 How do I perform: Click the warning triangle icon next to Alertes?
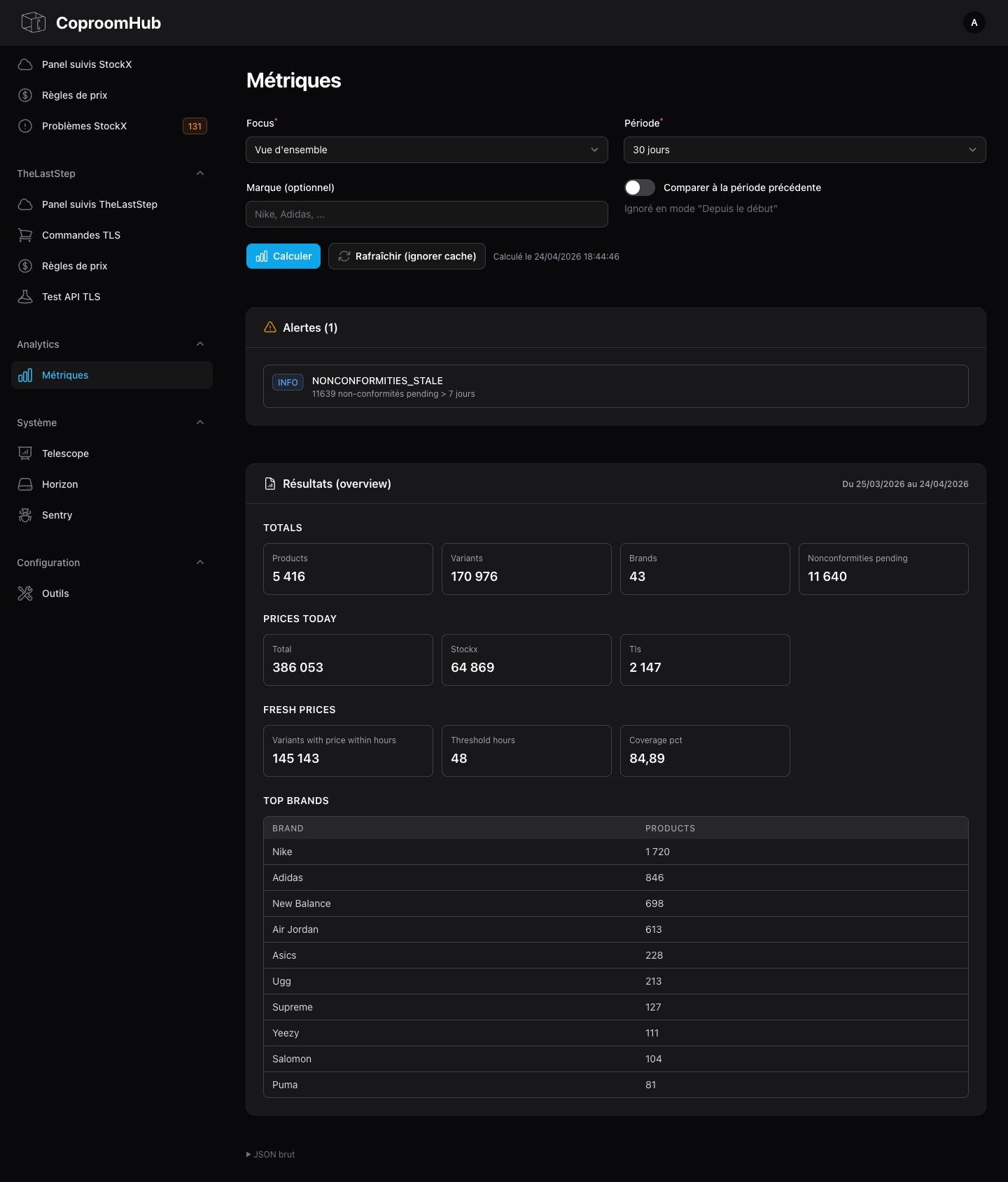[270, 327]
